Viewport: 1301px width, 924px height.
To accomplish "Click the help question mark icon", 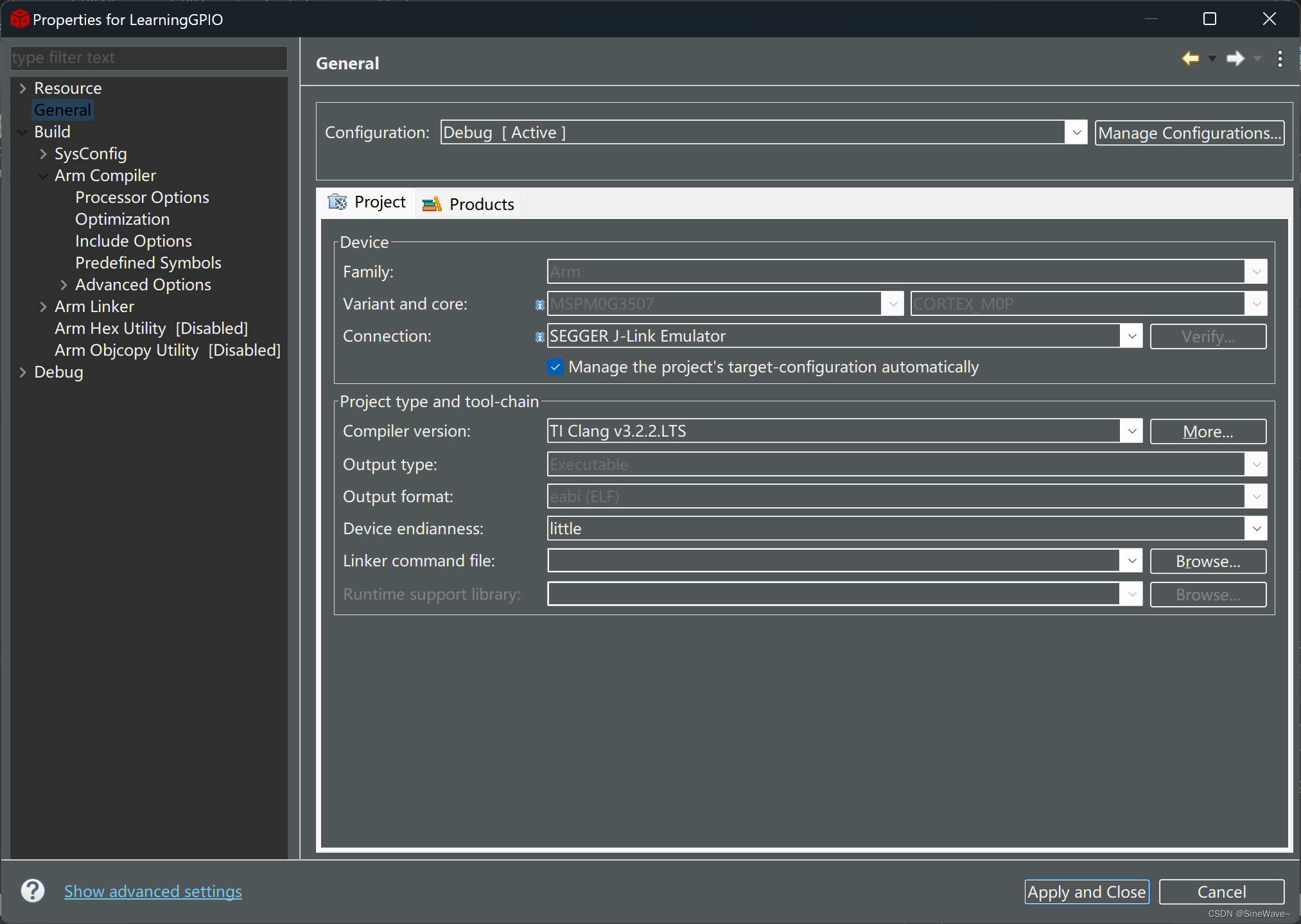I will 33,891.
